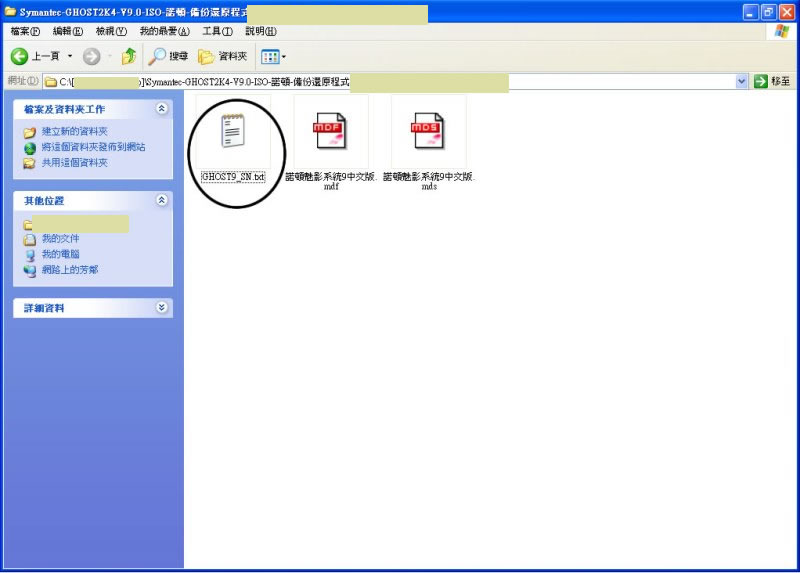Click the folder icon in address bar

51,82
